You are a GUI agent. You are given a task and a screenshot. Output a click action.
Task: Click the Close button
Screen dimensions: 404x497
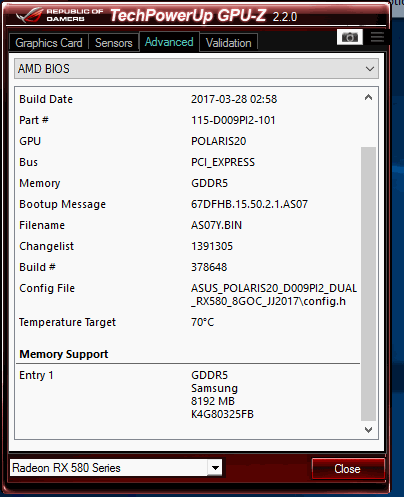pyautogui.click(x=348, y=469)
